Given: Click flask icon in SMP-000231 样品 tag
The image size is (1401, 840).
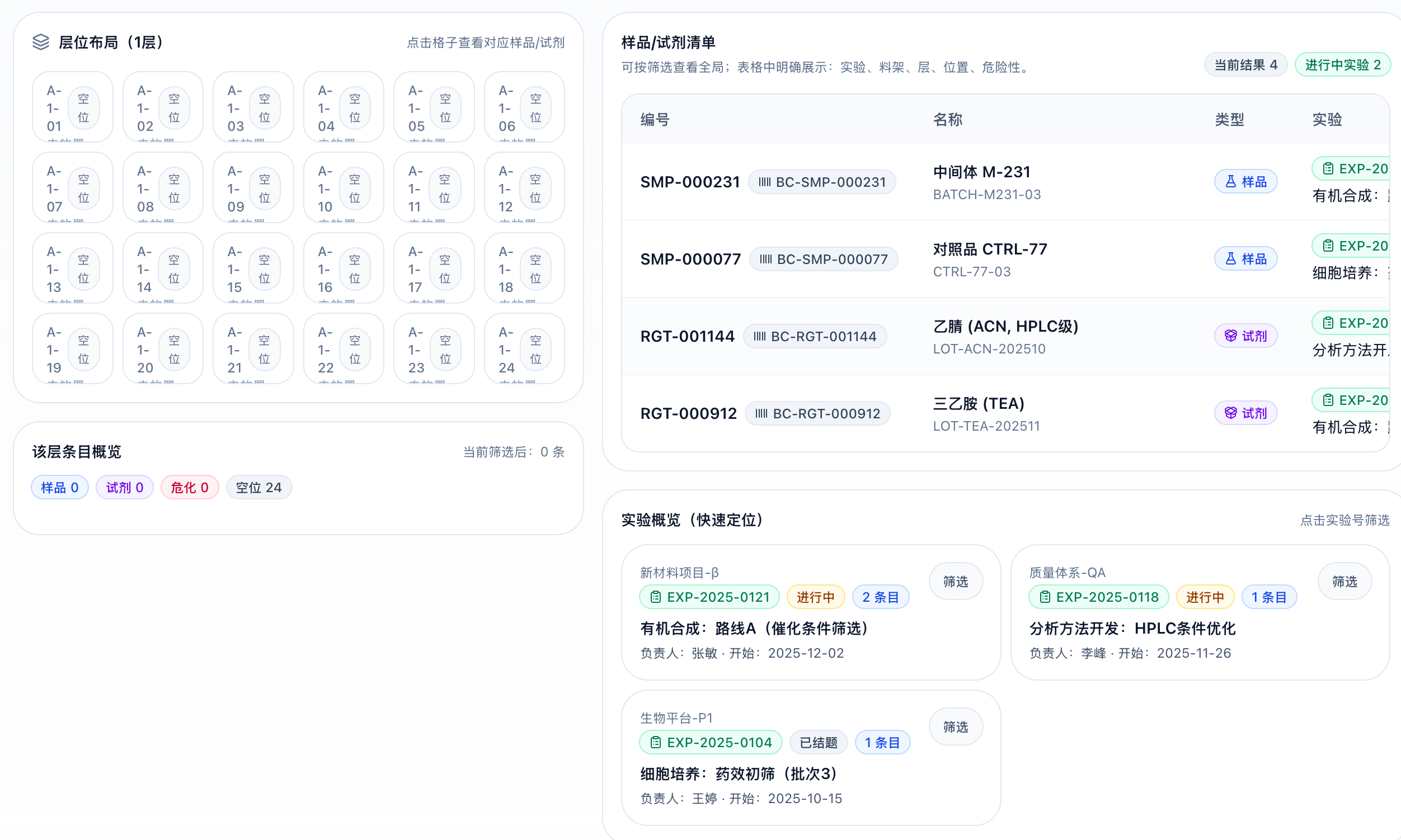Looking at the screenshot, I should [1230, 181].
